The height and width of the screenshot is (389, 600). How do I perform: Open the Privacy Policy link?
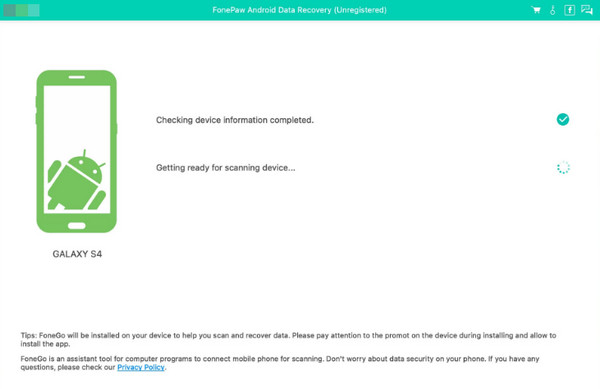141,367
